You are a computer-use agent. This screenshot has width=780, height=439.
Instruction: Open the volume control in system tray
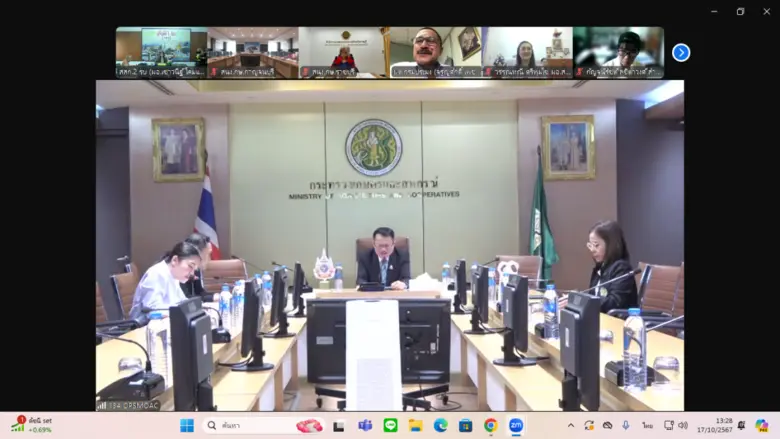683,426
